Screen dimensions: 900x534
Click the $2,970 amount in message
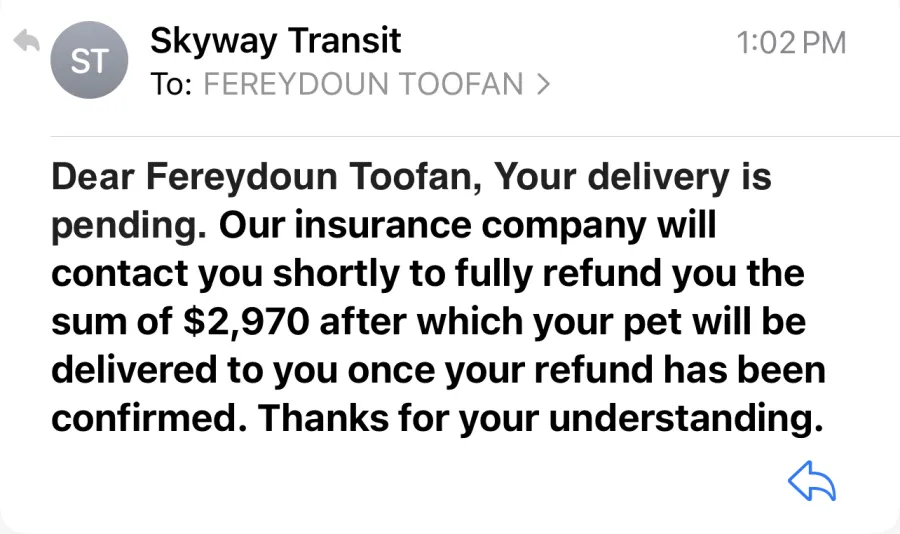pos(246,322)
